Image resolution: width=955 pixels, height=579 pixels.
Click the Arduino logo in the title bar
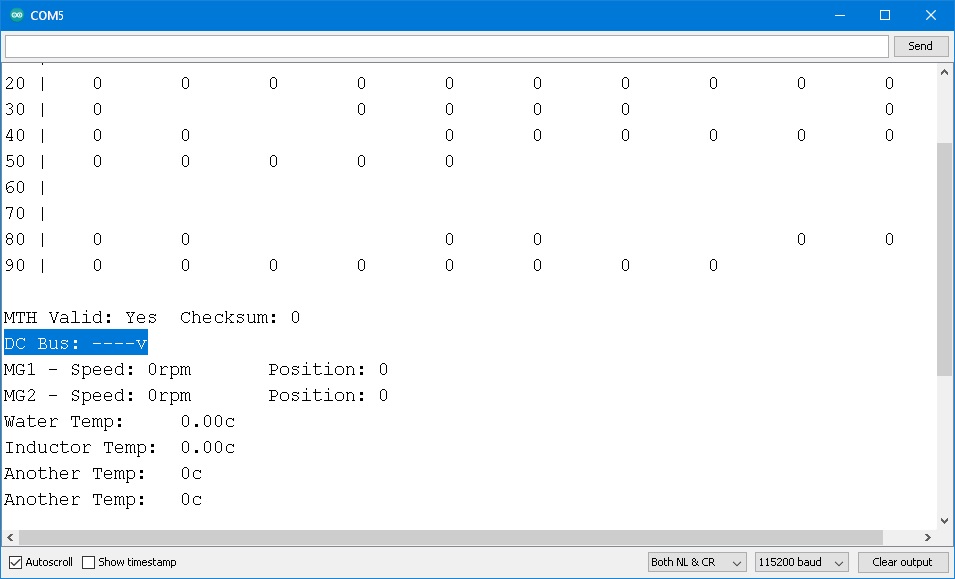pyautogui.click(x=16, y=15)
